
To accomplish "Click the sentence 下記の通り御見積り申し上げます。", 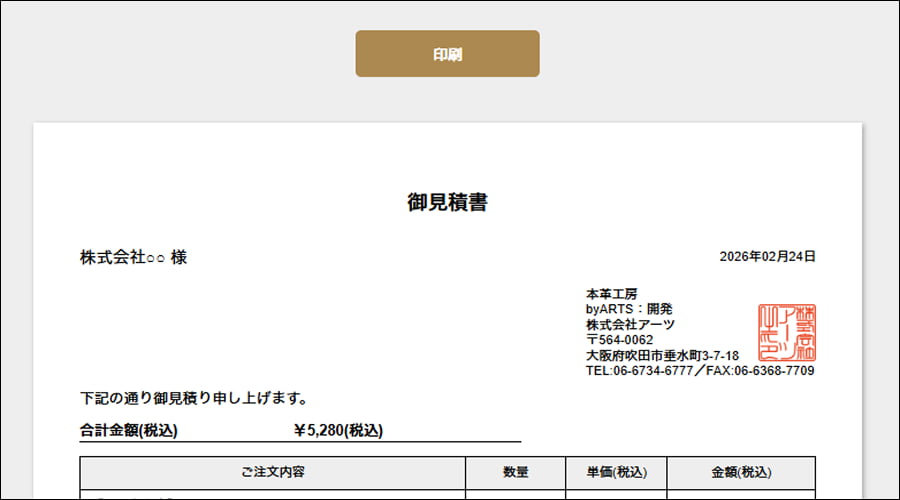I will [195, 398].
